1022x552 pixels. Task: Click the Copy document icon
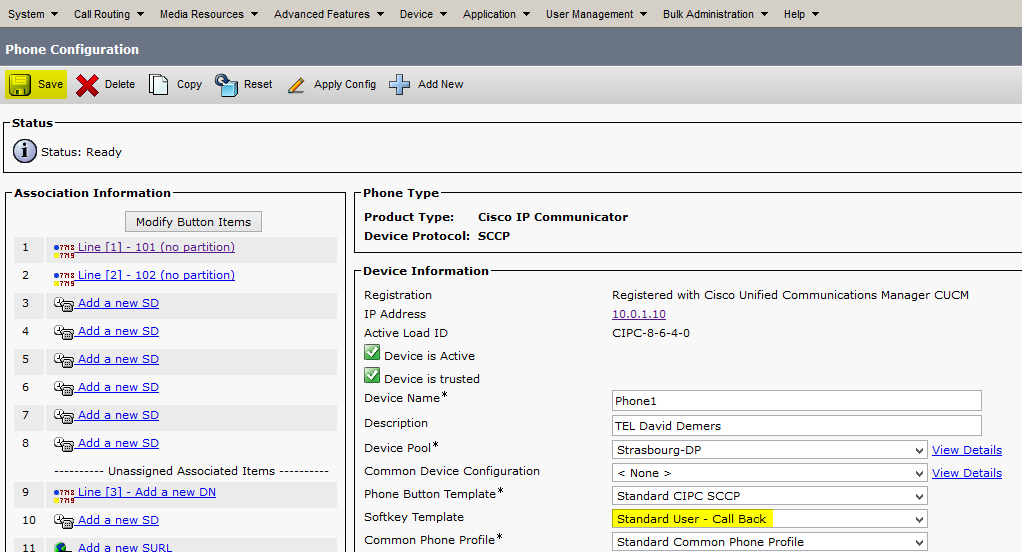click(x=158, y=85)
